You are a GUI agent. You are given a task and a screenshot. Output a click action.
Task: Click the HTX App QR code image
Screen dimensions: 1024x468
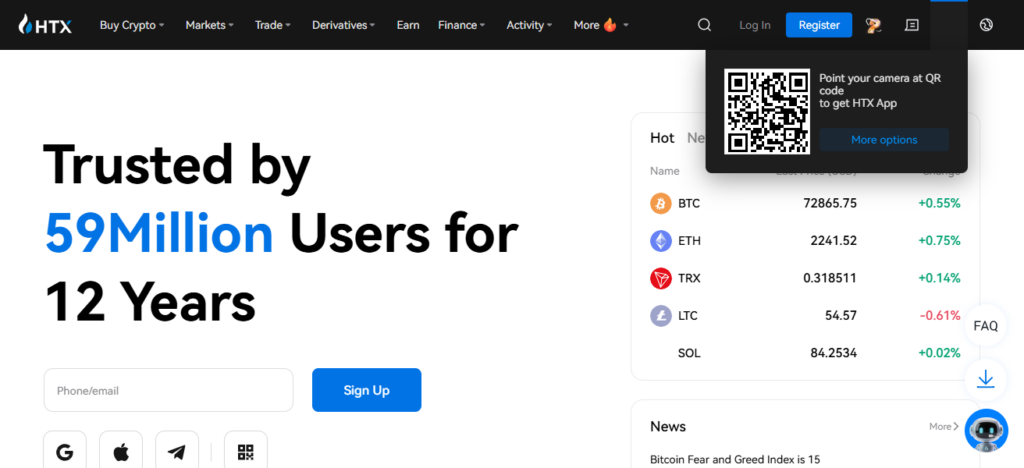(767, 112)
